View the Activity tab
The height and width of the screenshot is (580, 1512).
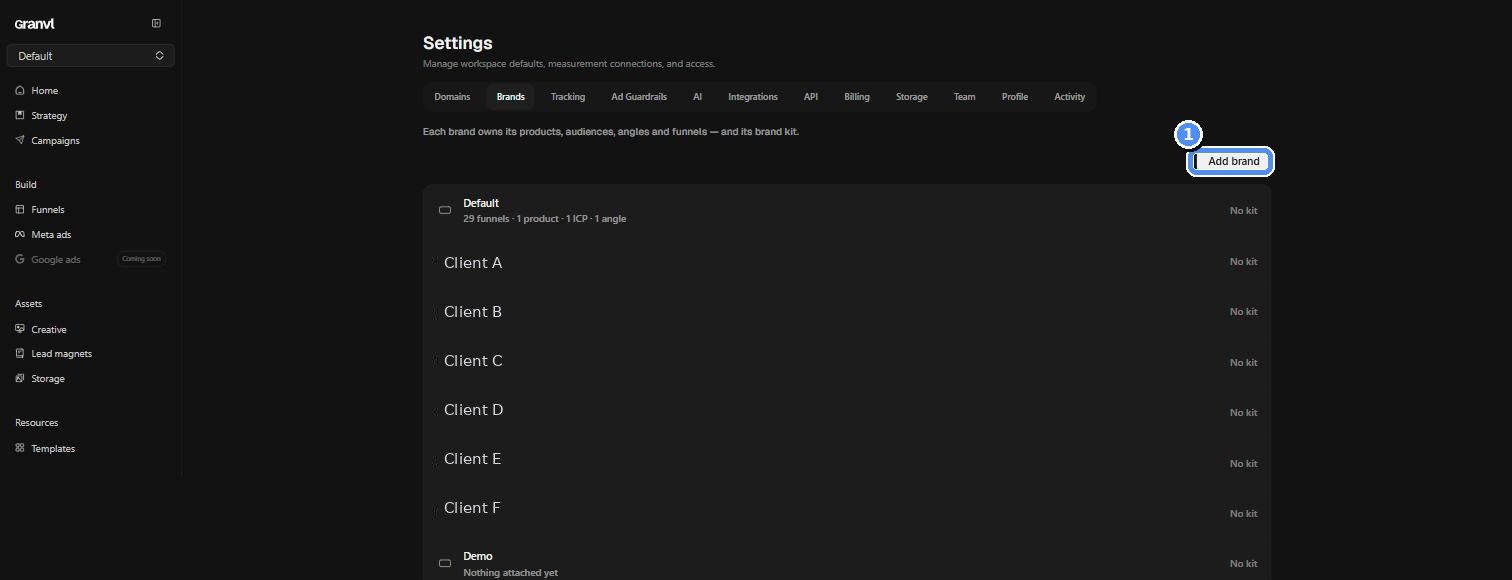1069,97
